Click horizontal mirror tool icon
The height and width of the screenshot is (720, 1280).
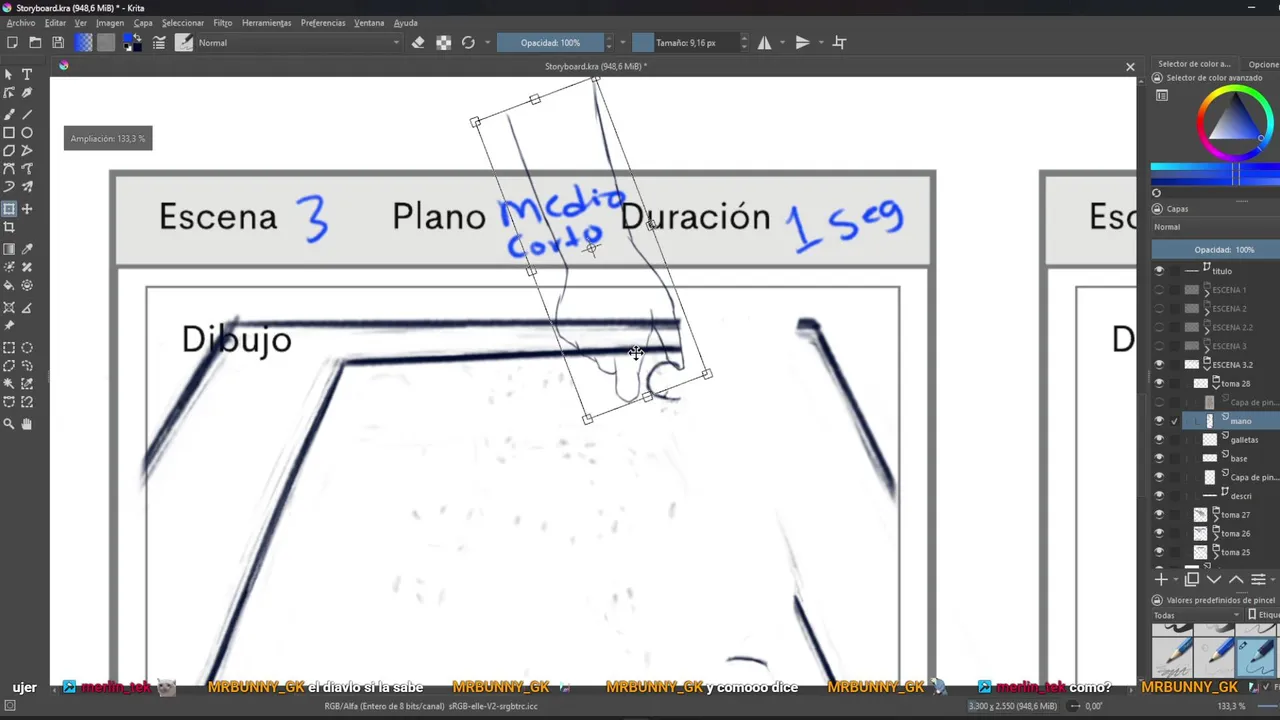pyautogui.click(x=764, y=43)
